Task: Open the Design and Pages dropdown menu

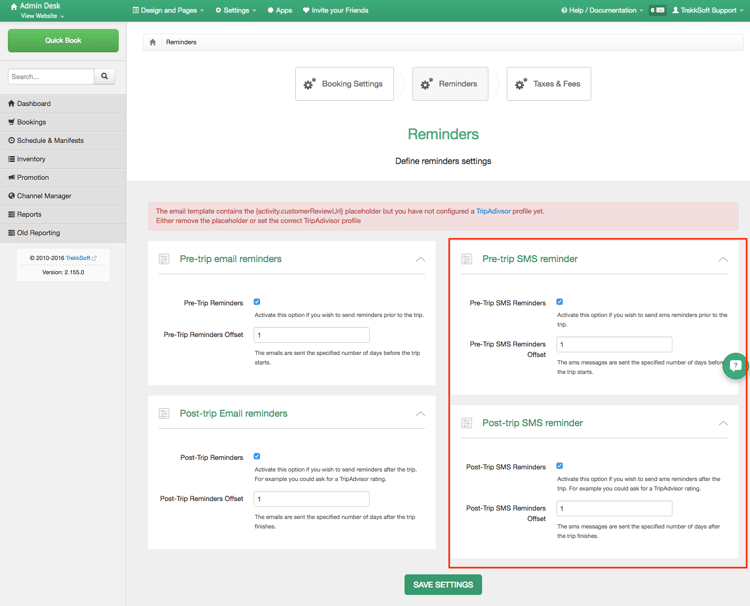Action: click(x=168, y=10)
